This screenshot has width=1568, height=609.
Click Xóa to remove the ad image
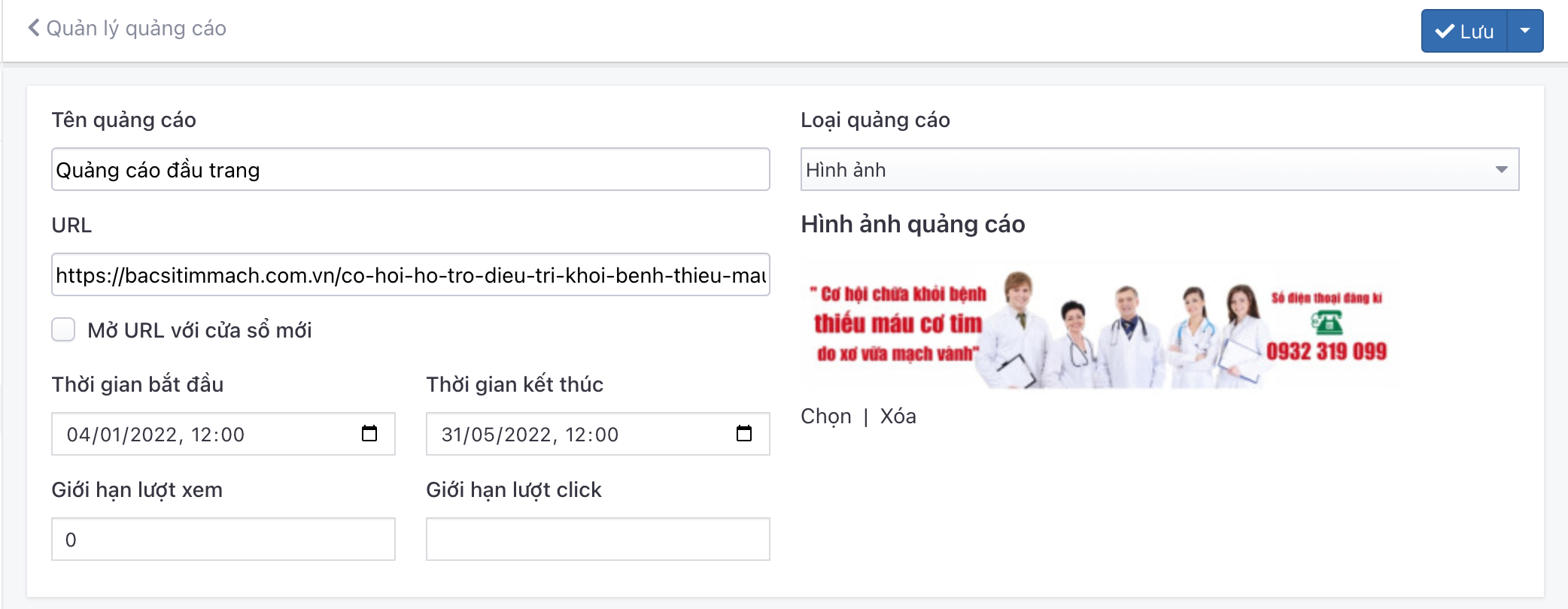coord(897,416)
